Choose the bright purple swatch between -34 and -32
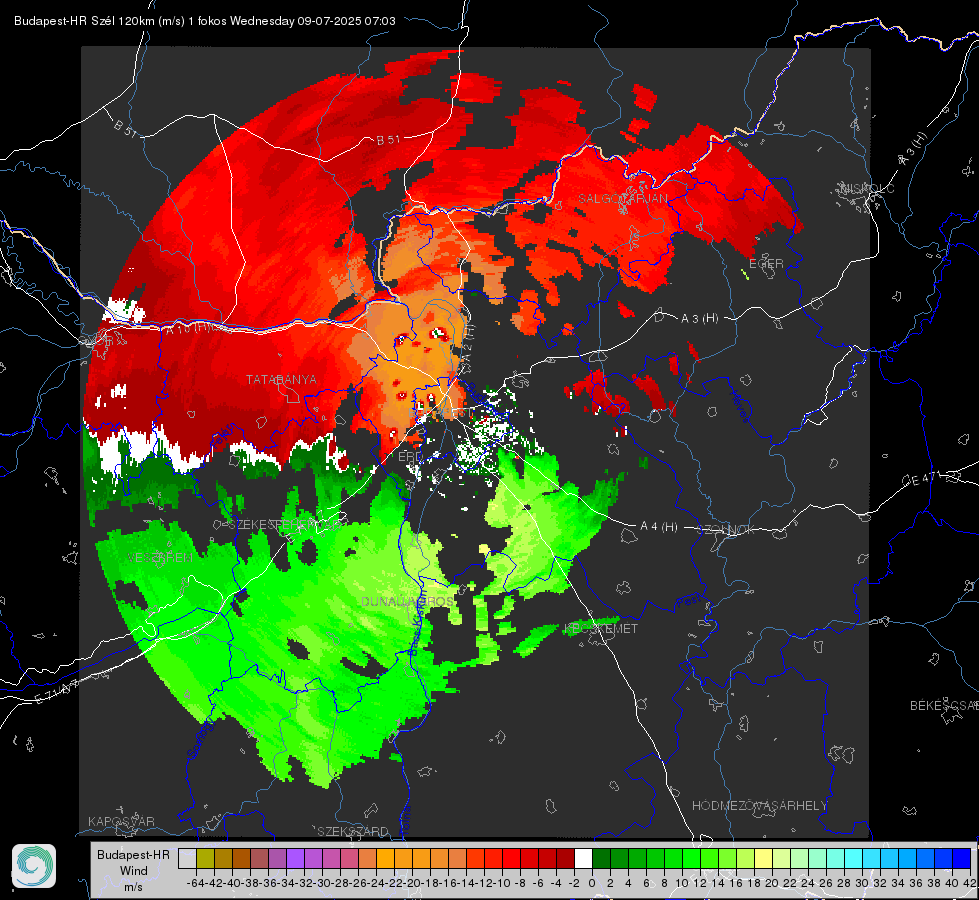 295,858
